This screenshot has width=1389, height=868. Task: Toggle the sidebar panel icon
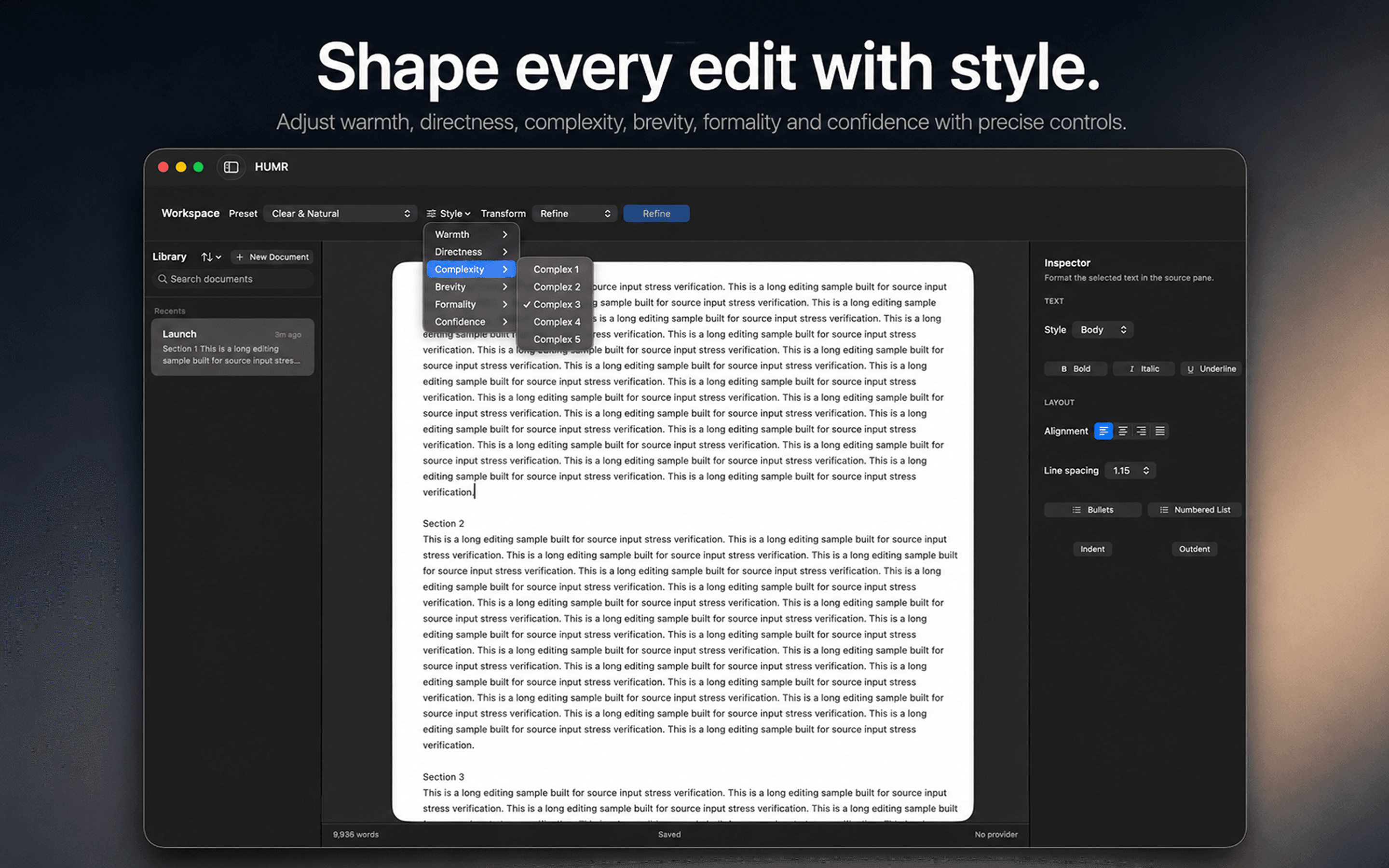(231, 167)
